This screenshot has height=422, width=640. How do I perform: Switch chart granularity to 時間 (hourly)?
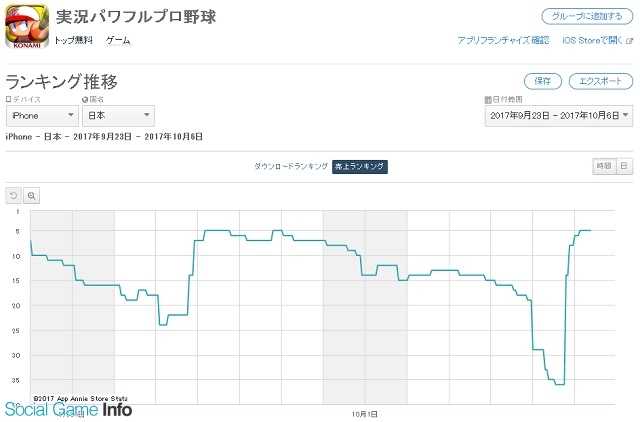(604, 166)
